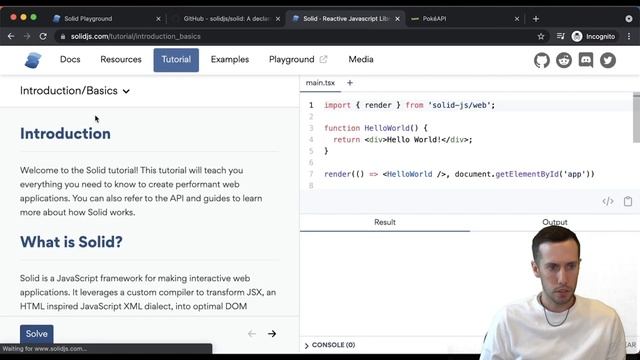Click the code format icon in editor

point(608,201)
